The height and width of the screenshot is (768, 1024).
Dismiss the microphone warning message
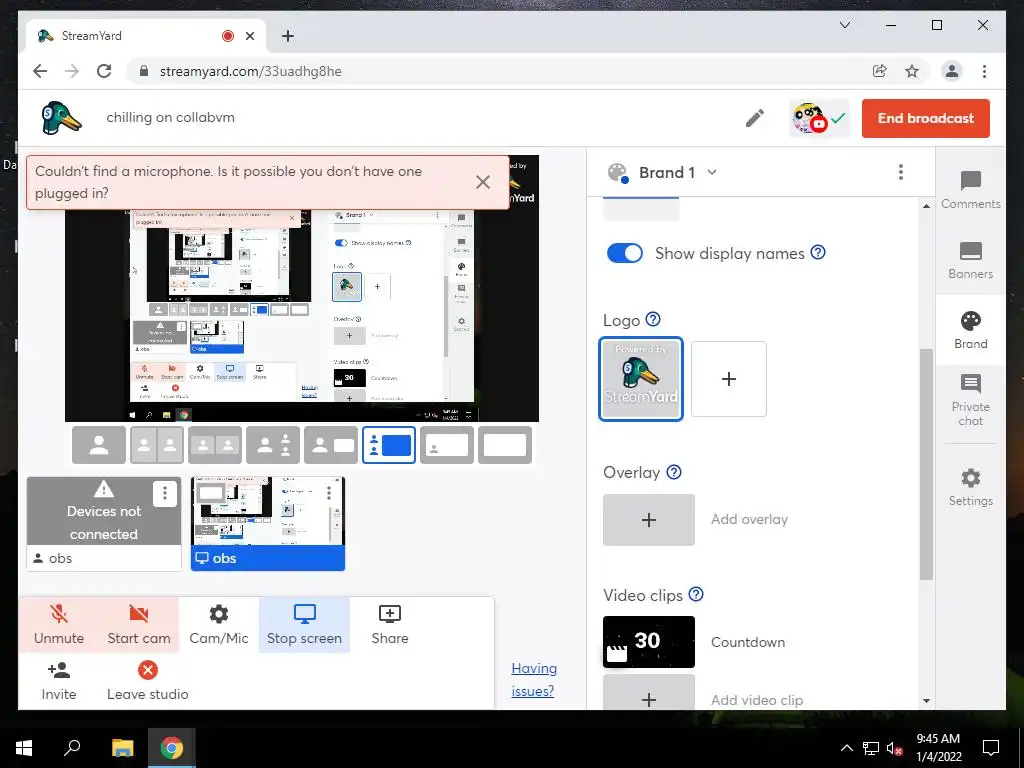pyautogui.click(x=483, y=182)
